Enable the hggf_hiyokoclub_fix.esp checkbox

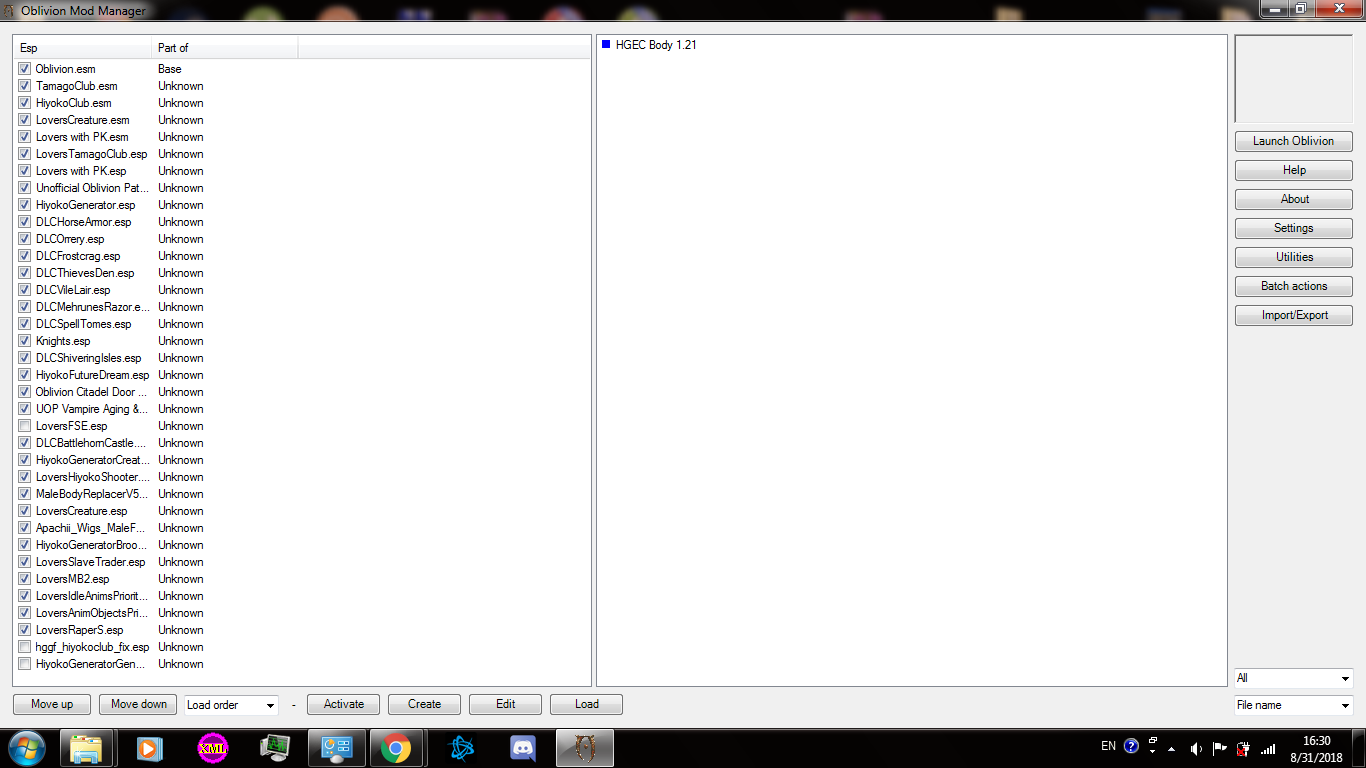tap(24, 647)
